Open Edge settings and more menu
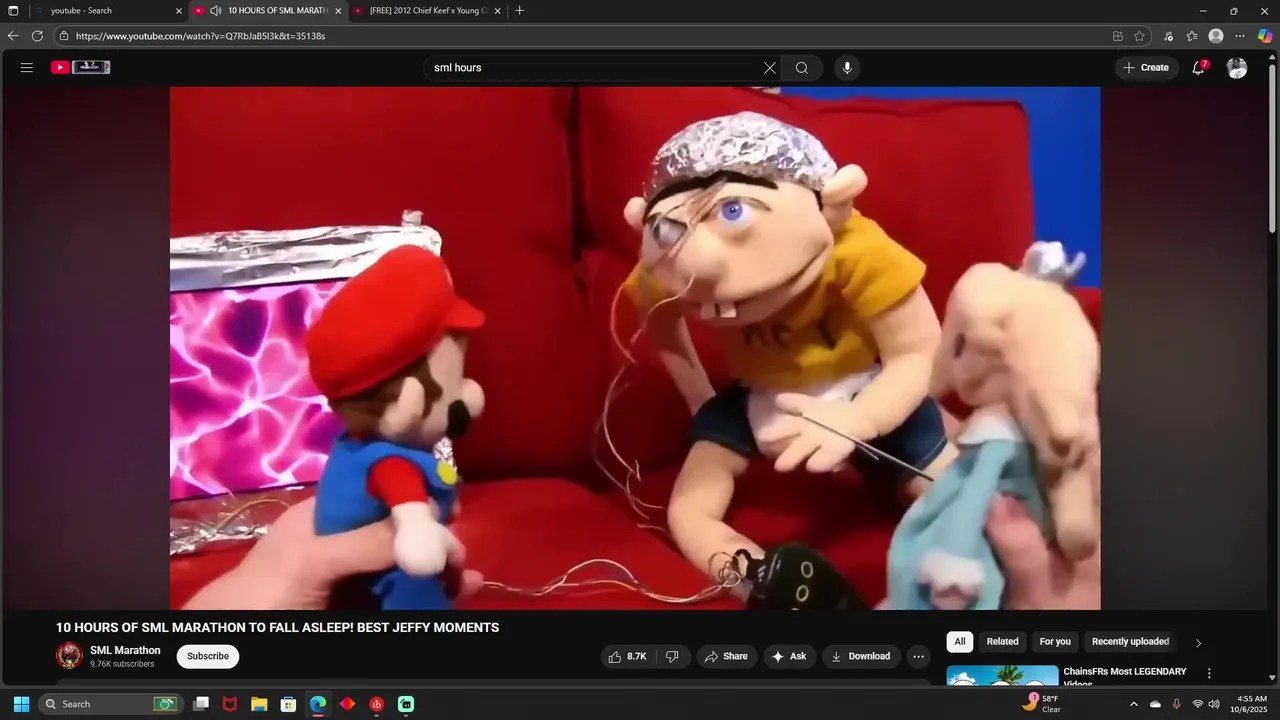This screenshot has height=720, width=1280. point(1240,36)
